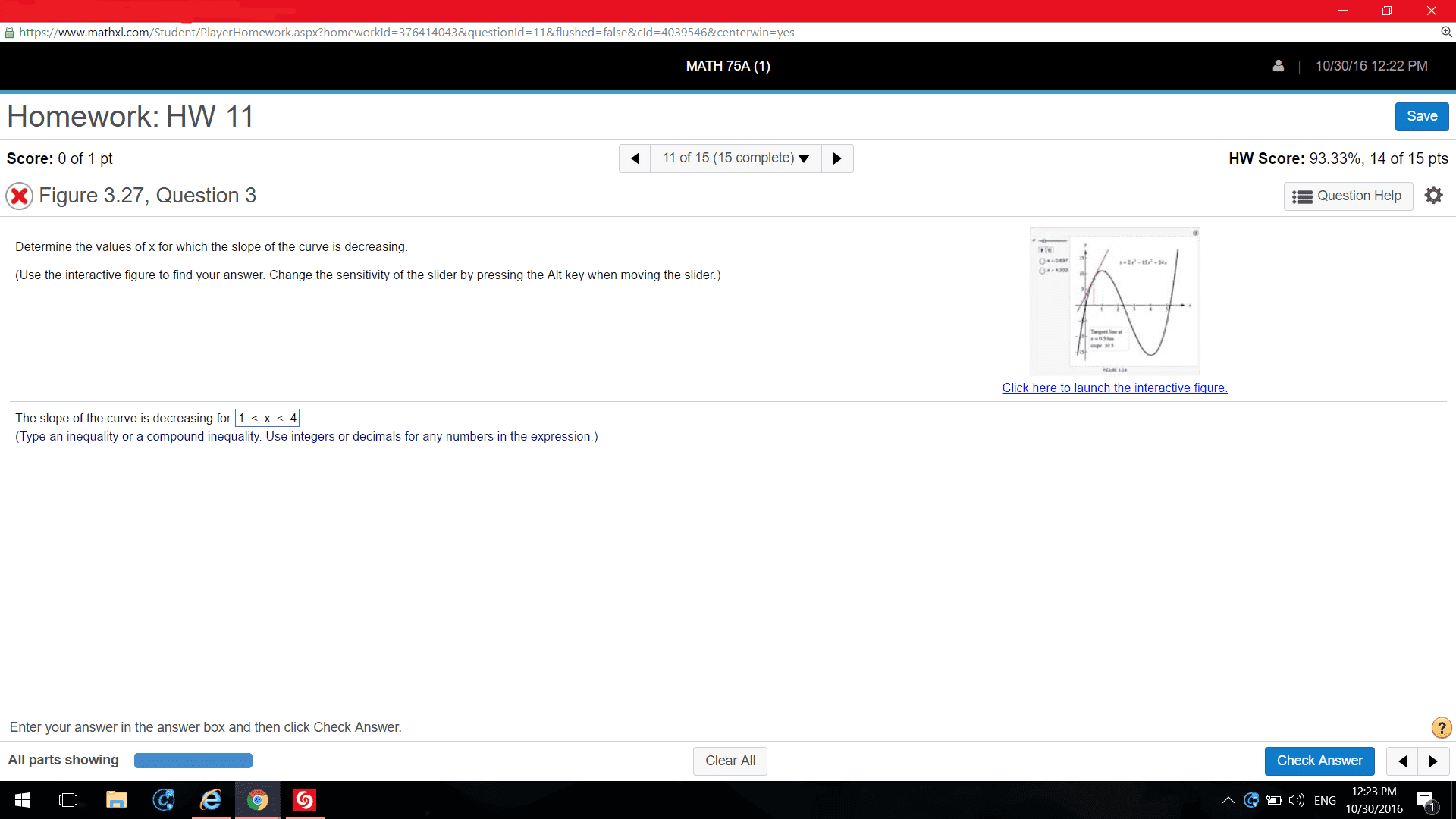Expand hidden system tray icons
Screen dimensions: 1456x819
pos(1228,800)
